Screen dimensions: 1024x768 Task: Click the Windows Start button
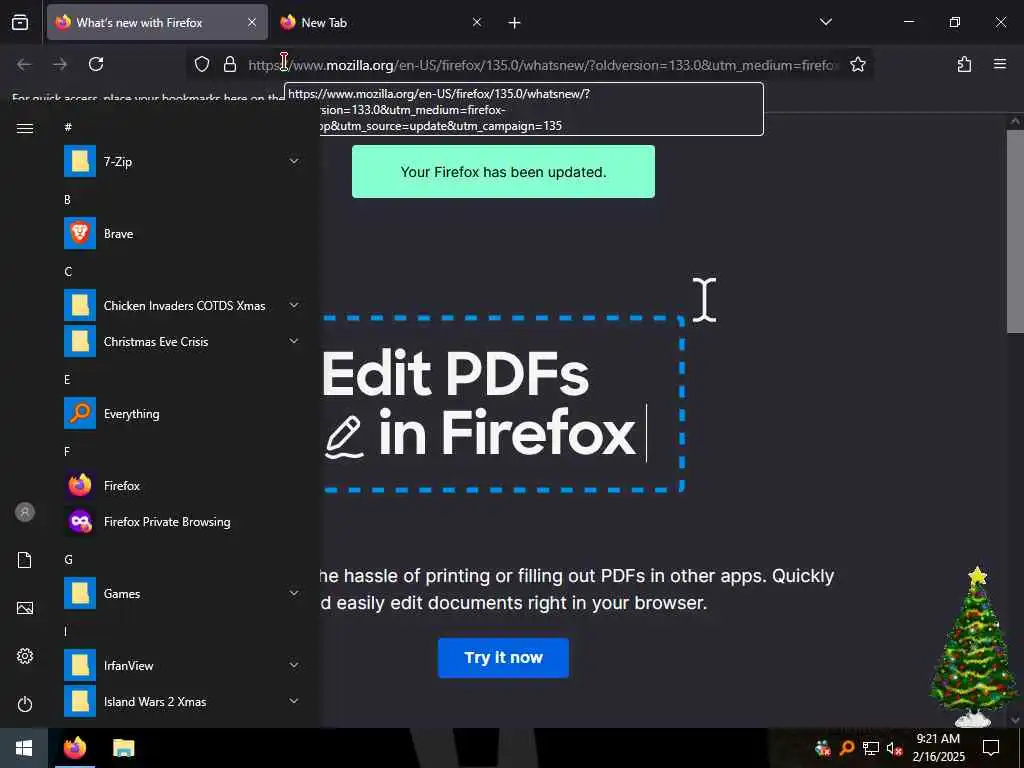(24, 748)
